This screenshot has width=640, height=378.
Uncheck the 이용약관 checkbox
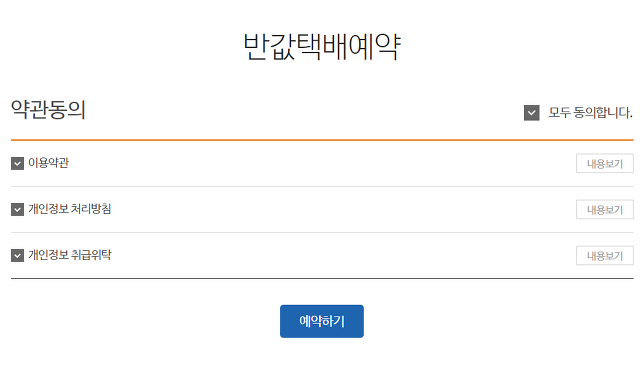pos(17,164)
